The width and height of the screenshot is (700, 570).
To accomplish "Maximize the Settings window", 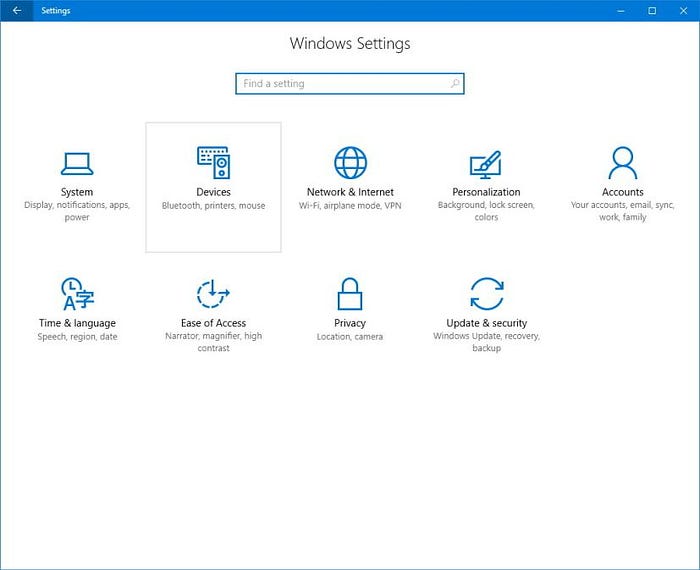I will (x=652, y=10).
